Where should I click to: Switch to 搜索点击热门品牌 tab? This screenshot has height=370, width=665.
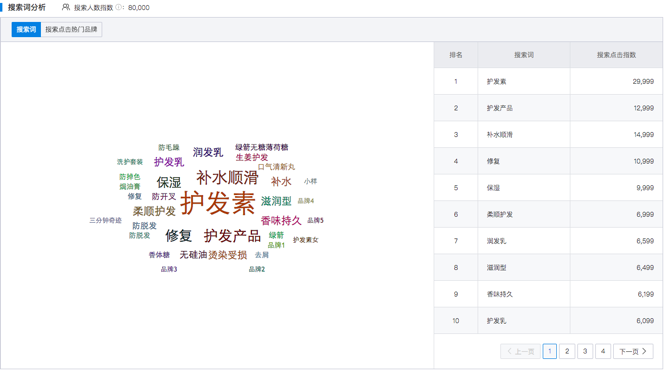point(71,29)
